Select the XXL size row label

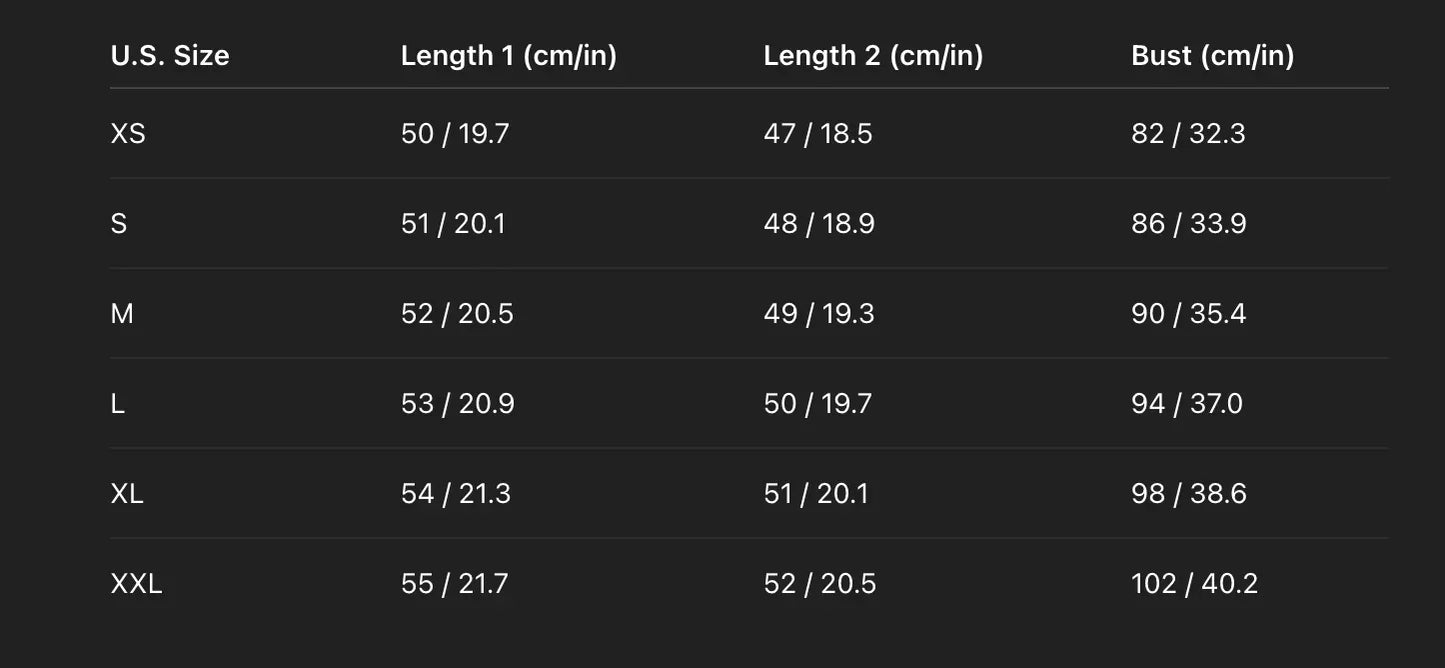click(136, 583)
